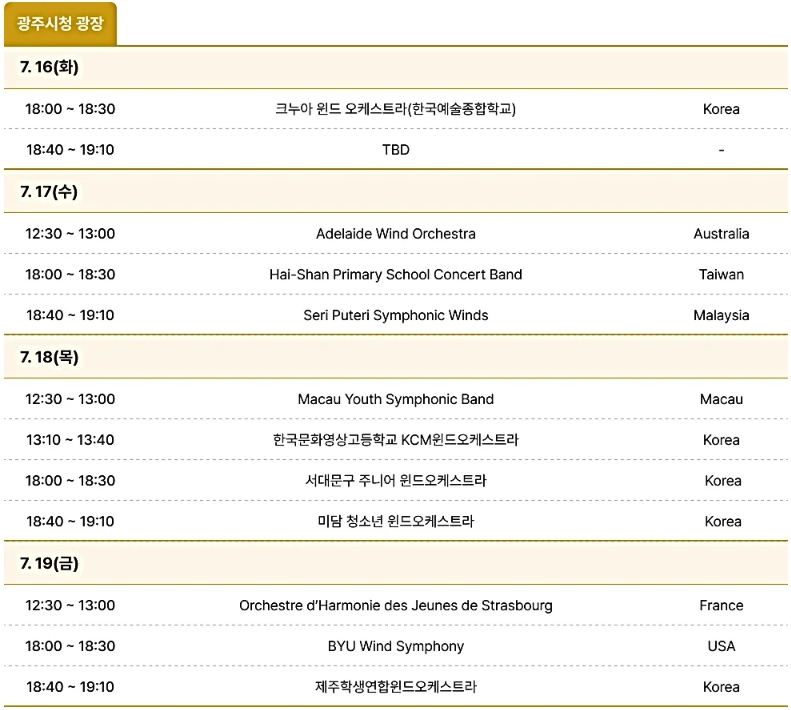The image size is (791, 710).
Task: Click BYU Wind Symphony
Action: tap(396, 646)
